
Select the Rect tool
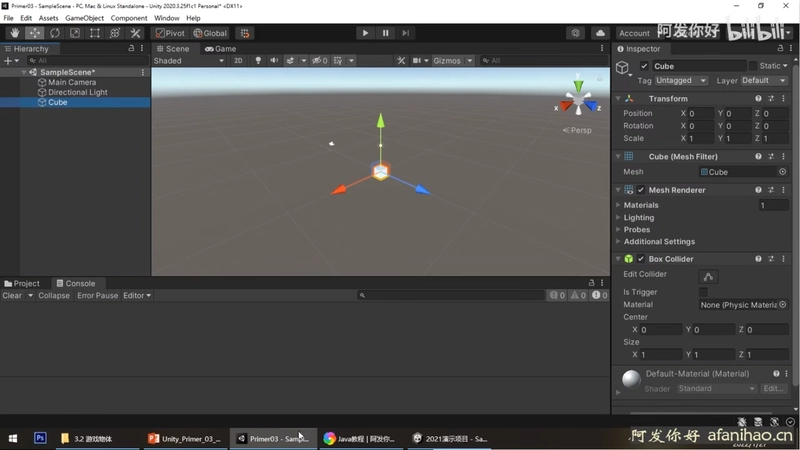tap(95, 33)
